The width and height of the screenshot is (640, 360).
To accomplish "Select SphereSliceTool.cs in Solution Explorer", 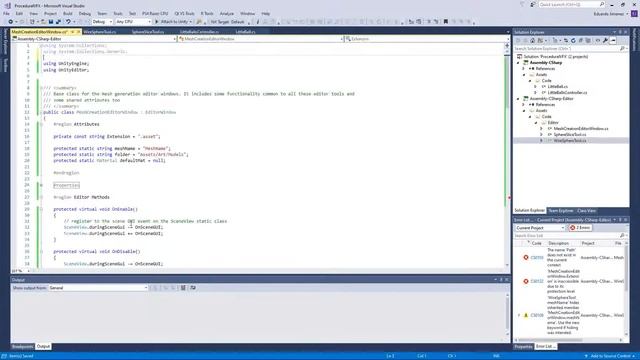I will (570, 134).
